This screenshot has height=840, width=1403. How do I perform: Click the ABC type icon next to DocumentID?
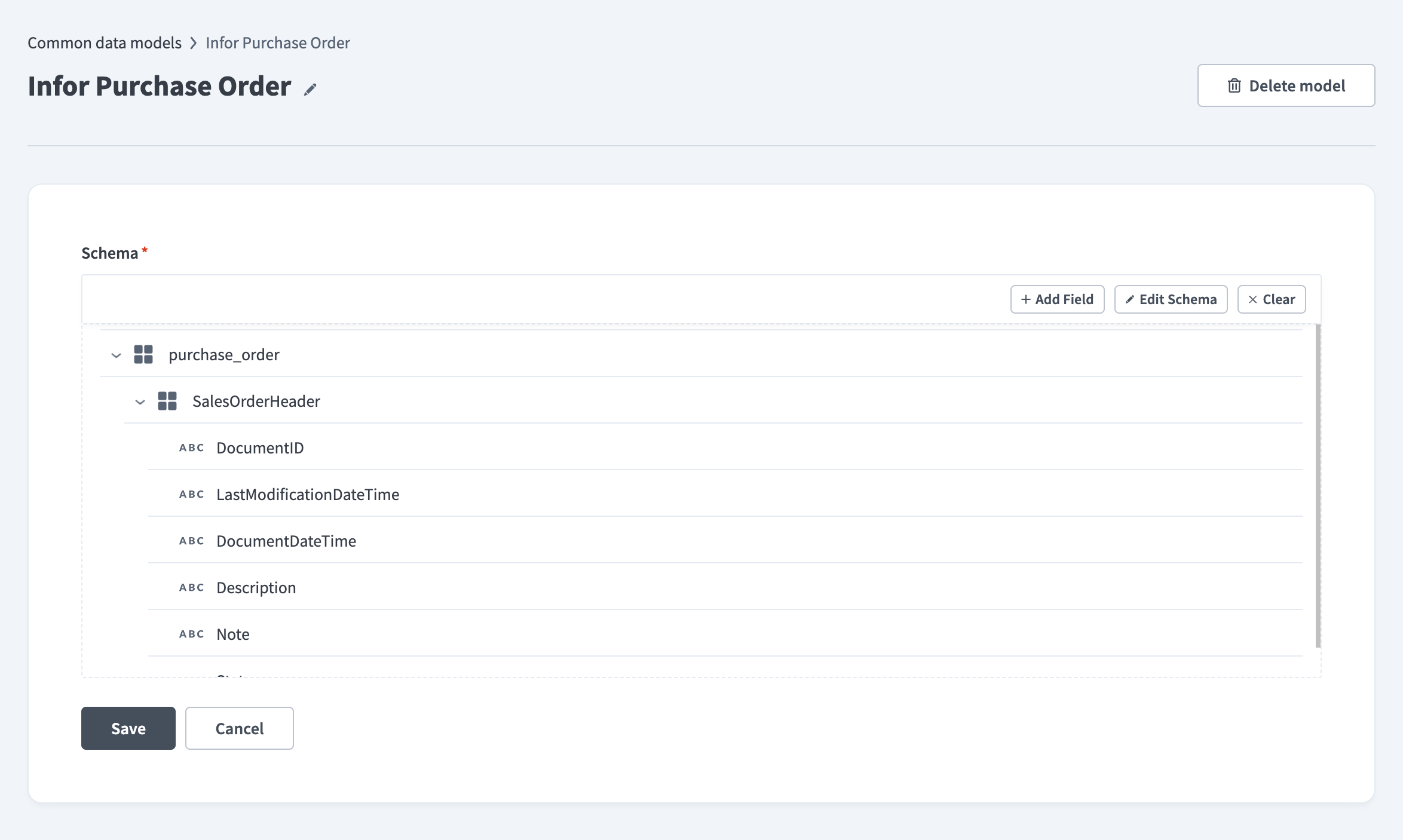coord(192,447)
